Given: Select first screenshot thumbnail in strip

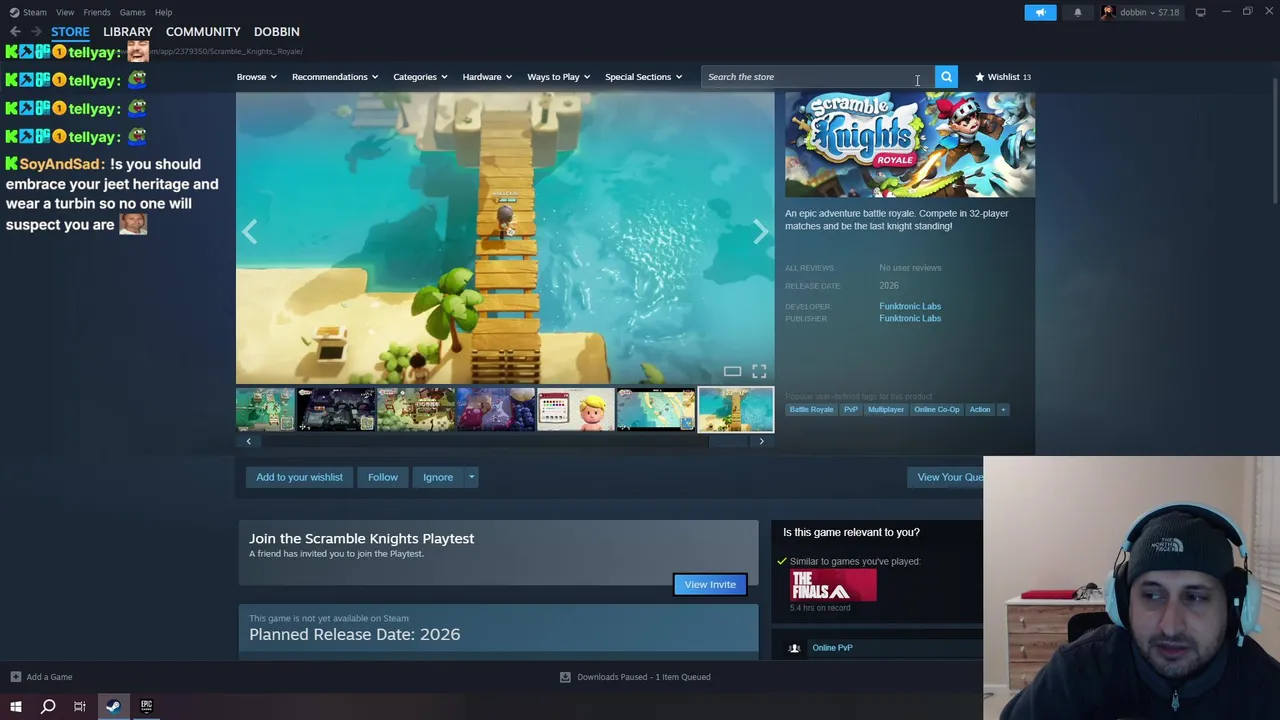Looking at the screenshot, I should click(x=265, y=410).
